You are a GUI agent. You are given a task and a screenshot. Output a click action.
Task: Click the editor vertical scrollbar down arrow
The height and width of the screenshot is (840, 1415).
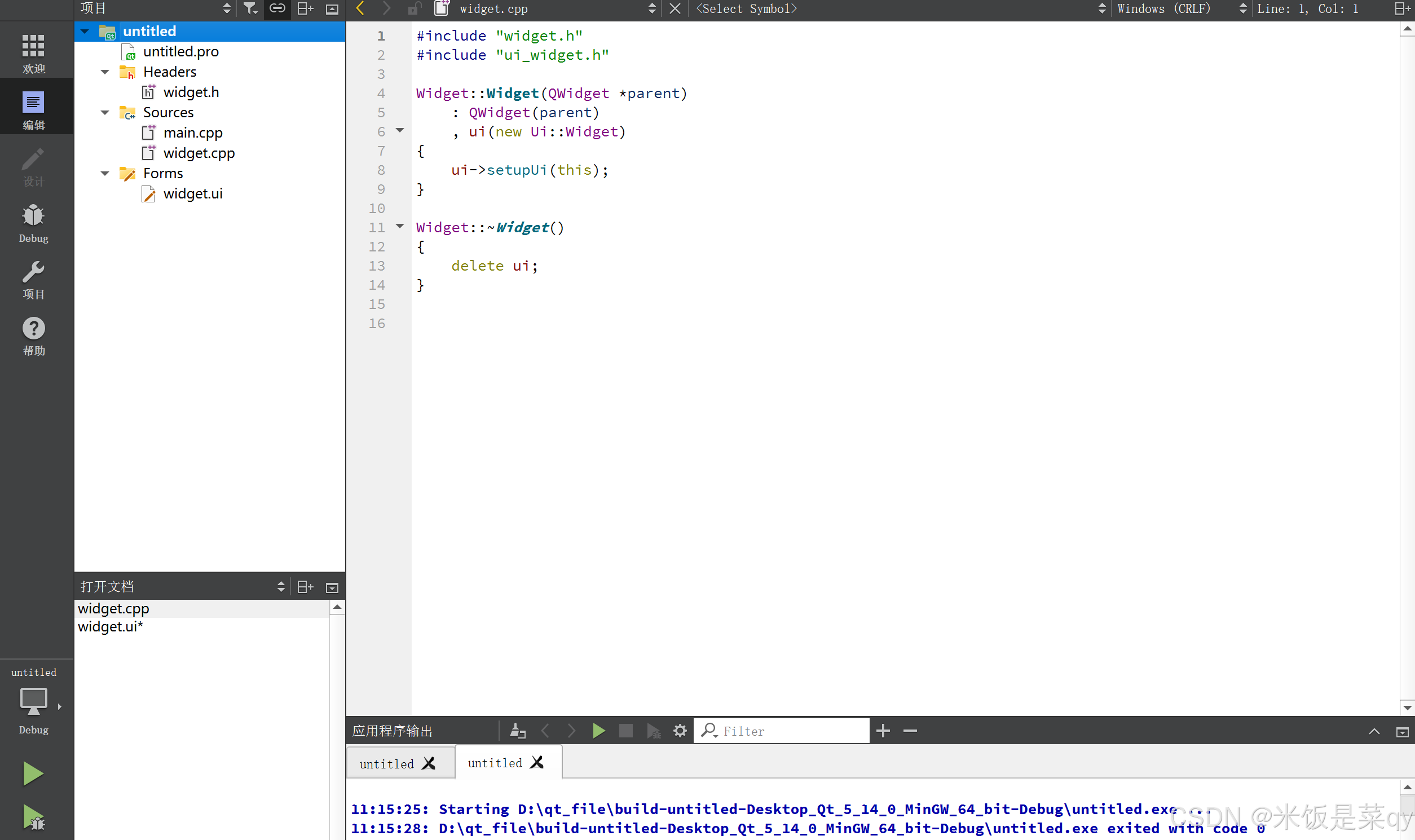click(x=1407, y=708)
